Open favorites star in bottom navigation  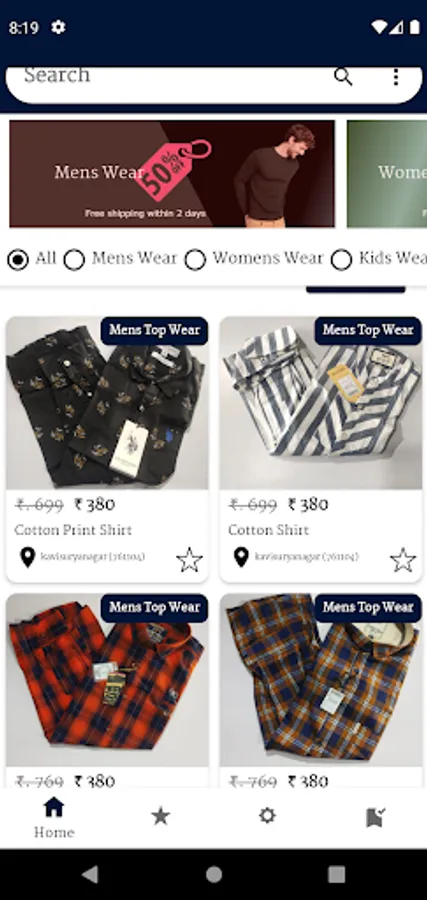click(160, 816)
